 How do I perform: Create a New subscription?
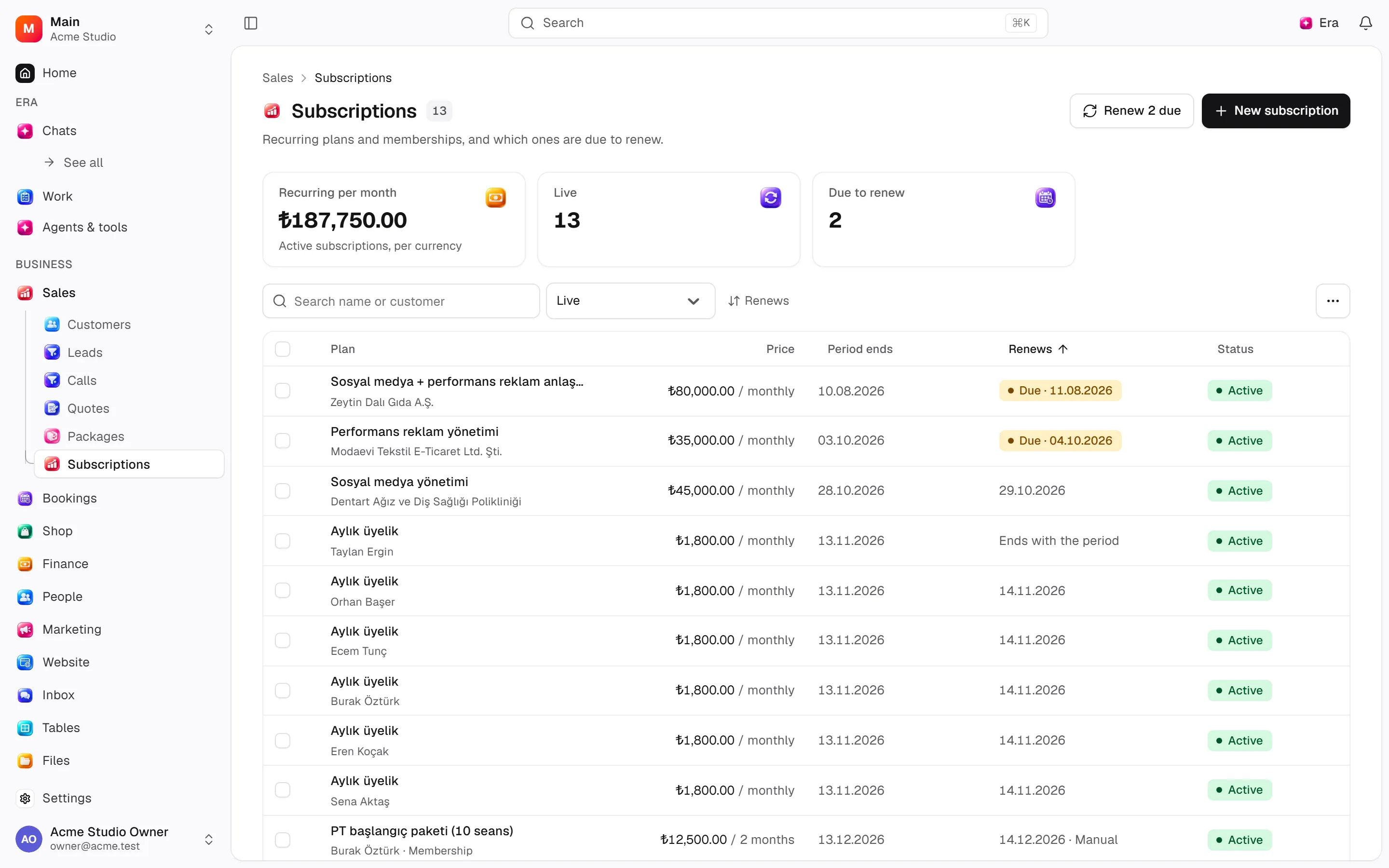tap(1275, 111)
